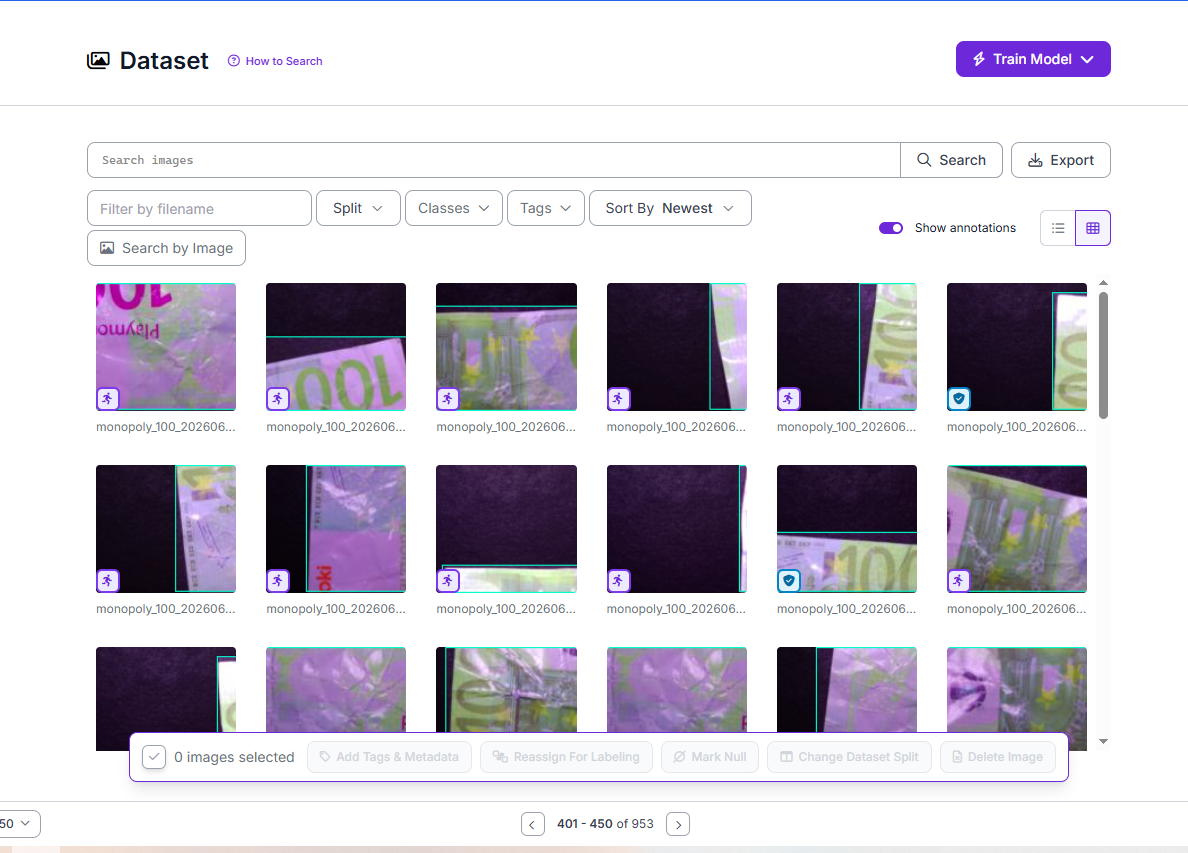Tick the select-all images checkbox
Screen dimensions: 1188x853
(154, 757)
